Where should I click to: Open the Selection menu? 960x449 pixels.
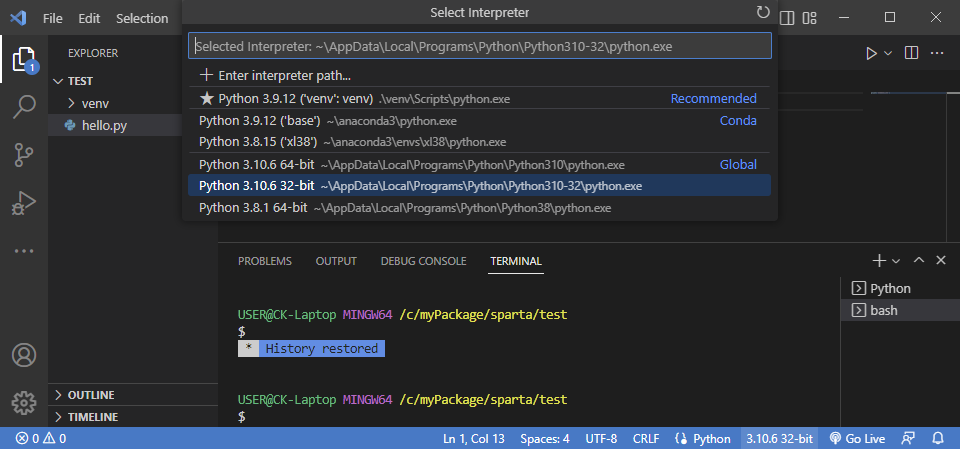click(x=142, y=18)
